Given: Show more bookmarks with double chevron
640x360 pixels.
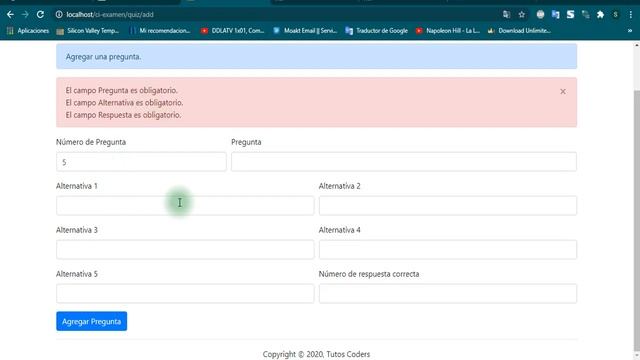Looking at the screenshot, I should click(x=630, y=31).
